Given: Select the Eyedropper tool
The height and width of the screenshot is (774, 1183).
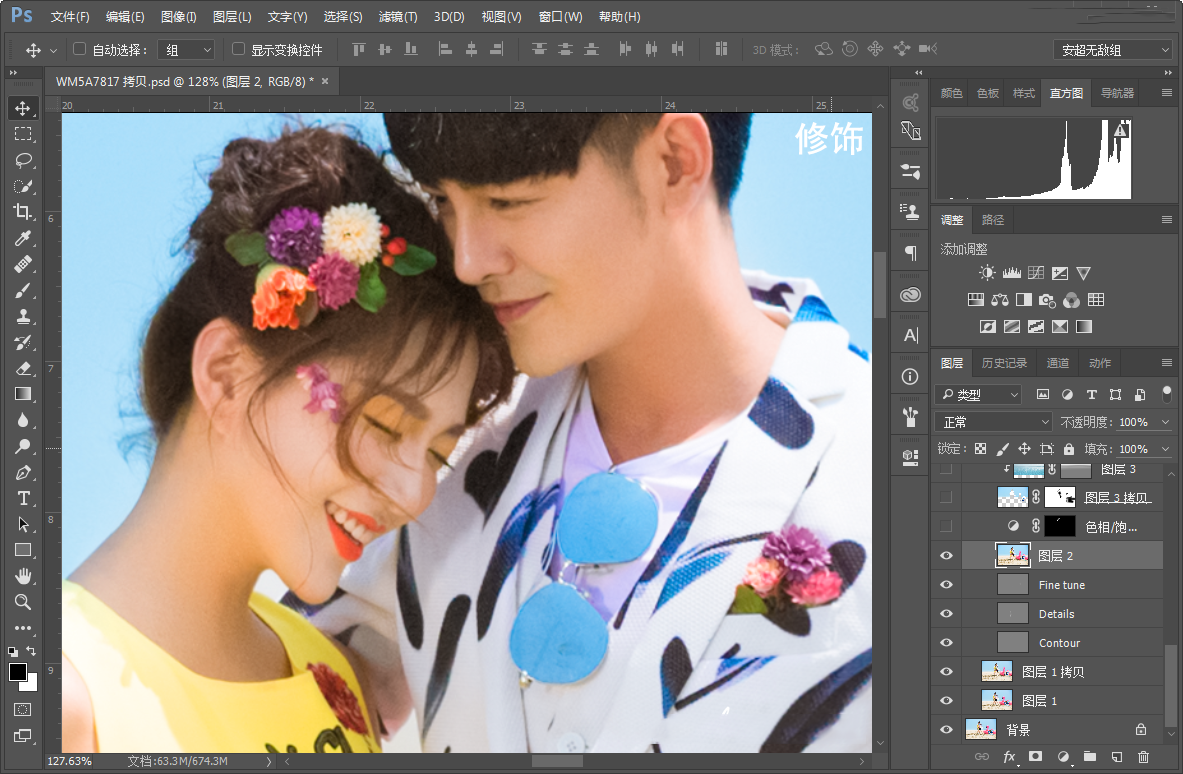Looking at the screenshot, I should coord(23,238).
